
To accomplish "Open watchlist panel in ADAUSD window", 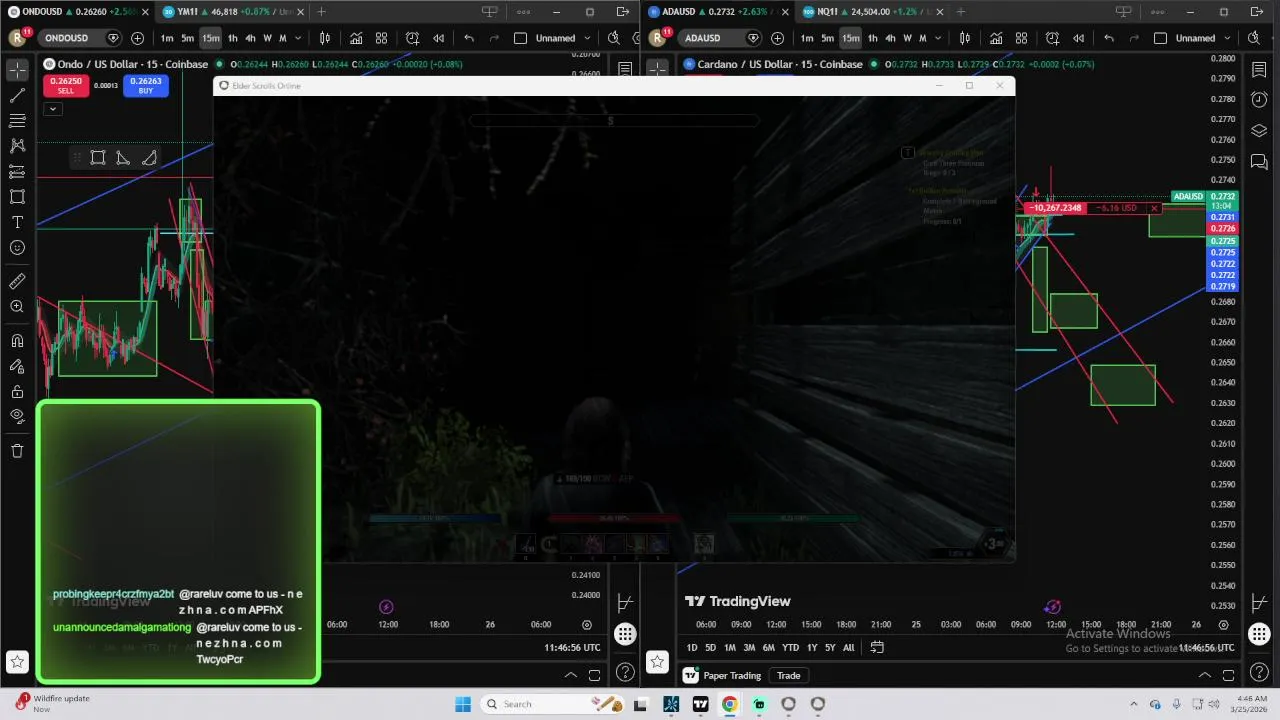I will click(x=1259, y=69).
